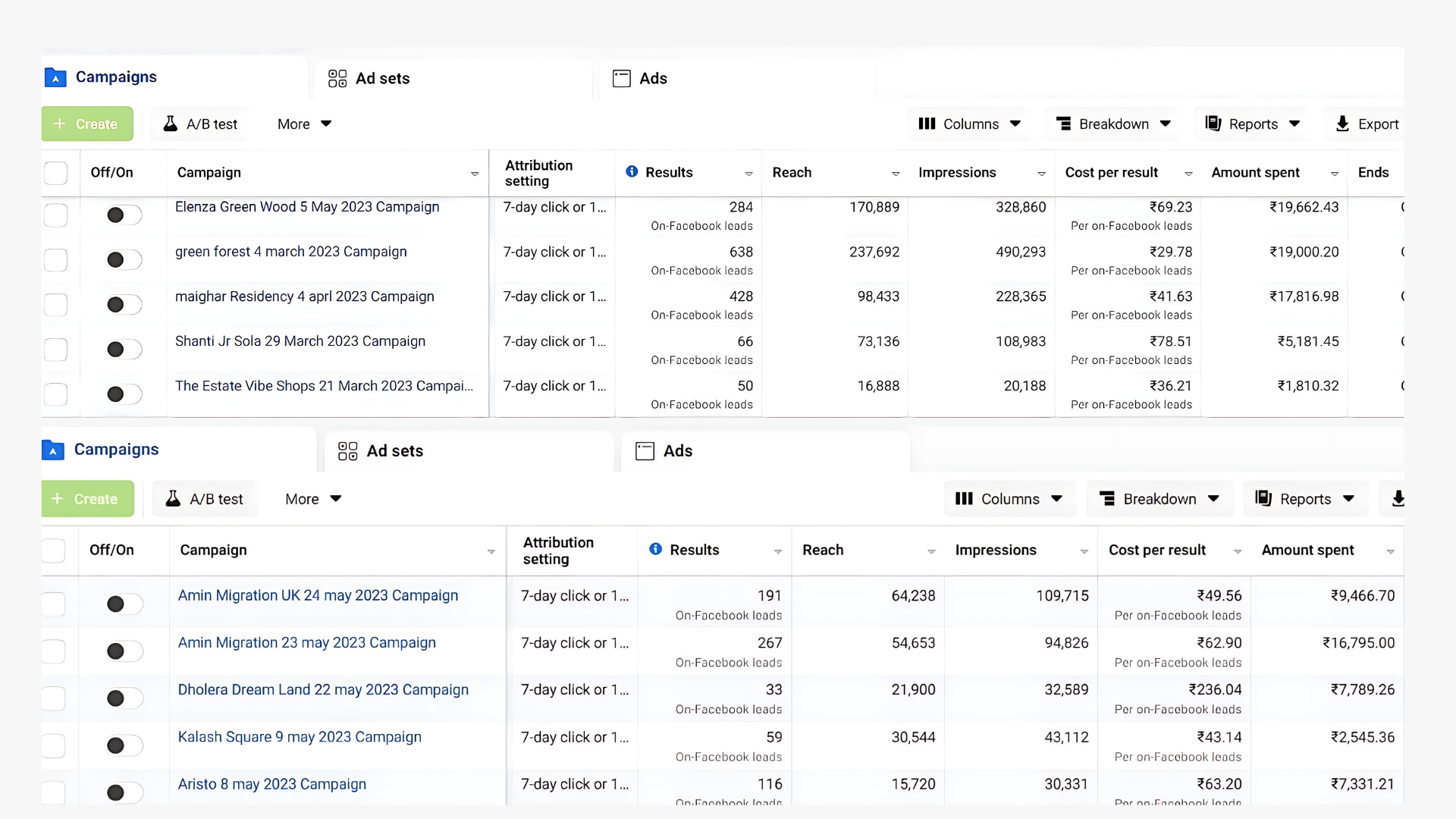The width and height of the screenshot is (1456, 819).
Task: Toggle the Amin Migration UK 24 may switch
Action: [x=124, y=604]
